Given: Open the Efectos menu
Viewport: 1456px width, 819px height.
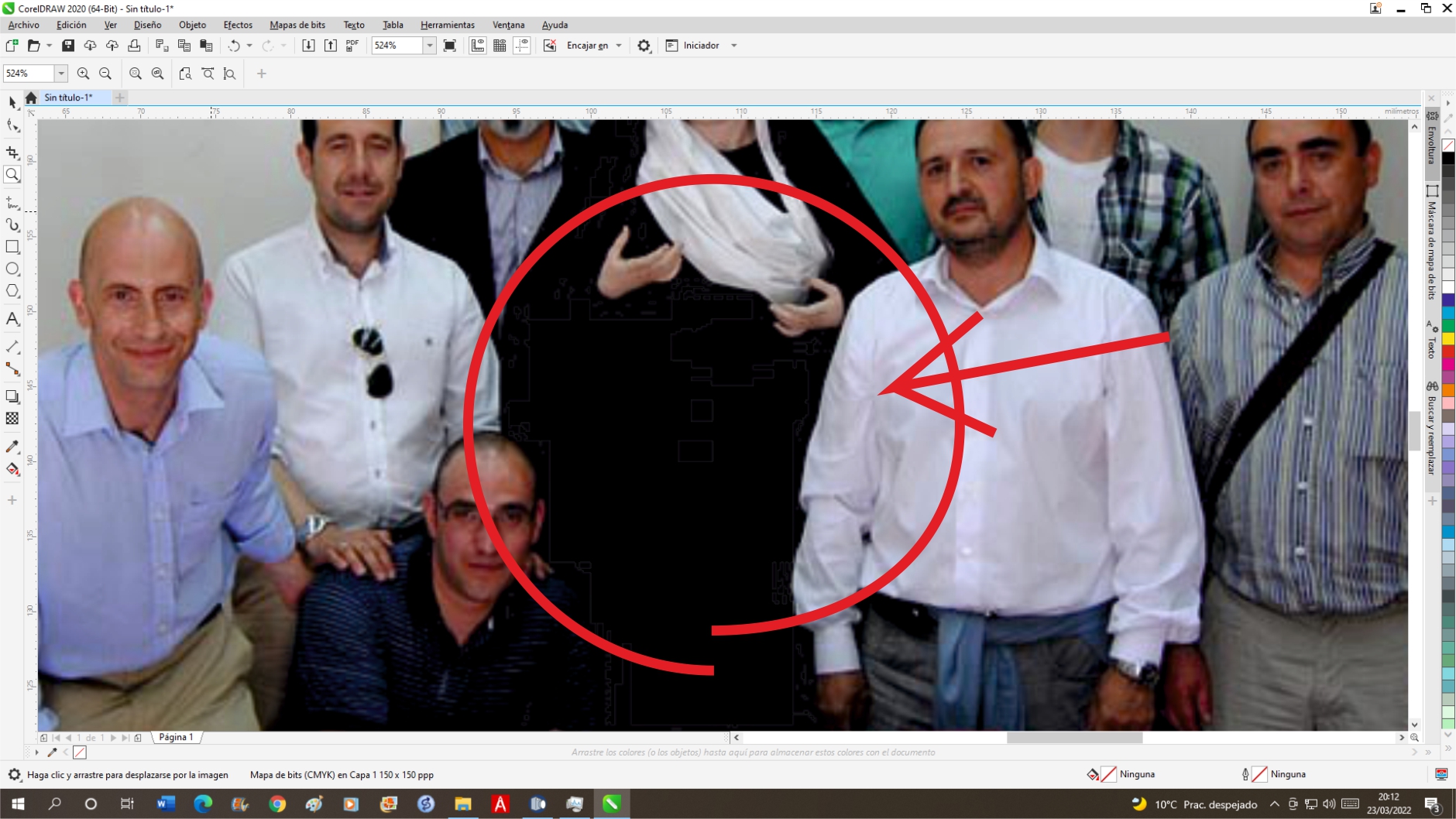Looking at the screenshot, I should coord(238,25).
